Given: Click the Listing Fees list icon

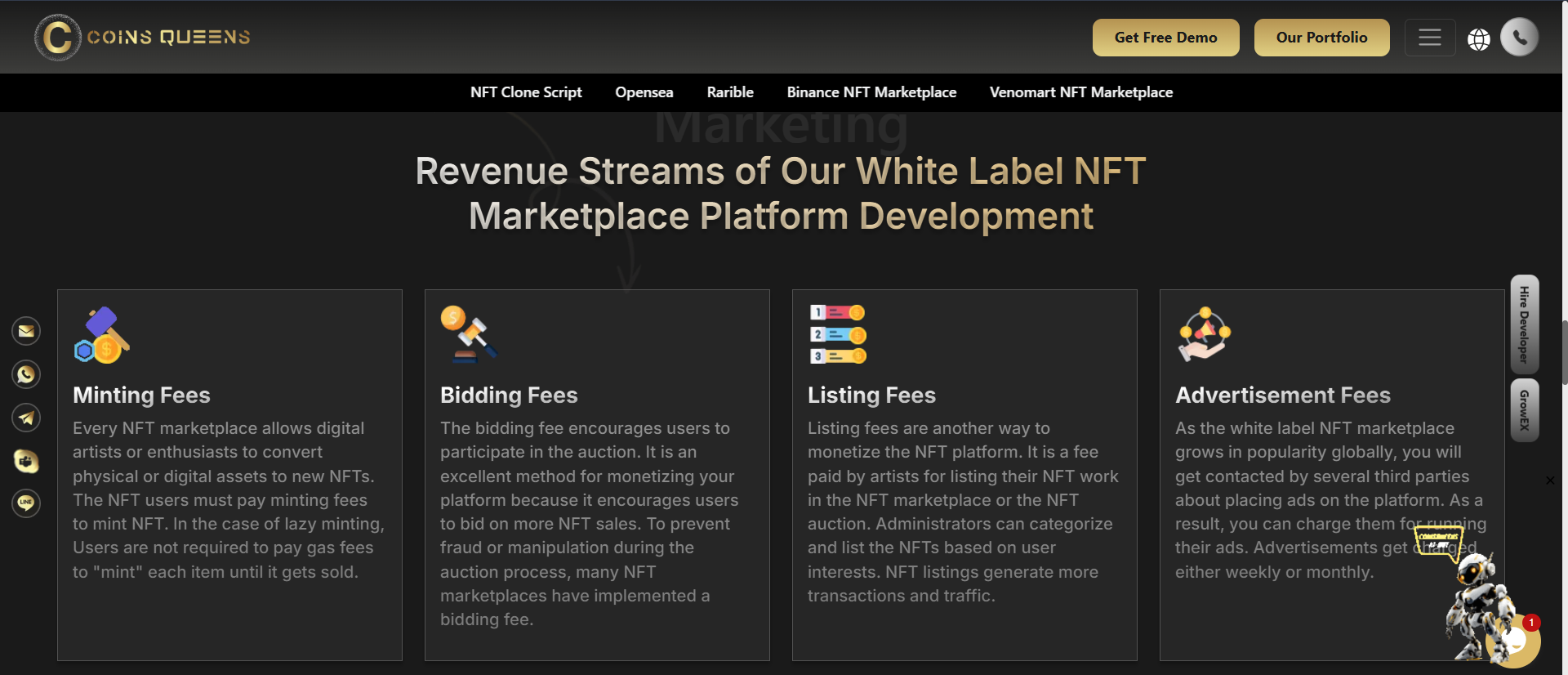Looking at the screenshot, I should coord(837,333).
